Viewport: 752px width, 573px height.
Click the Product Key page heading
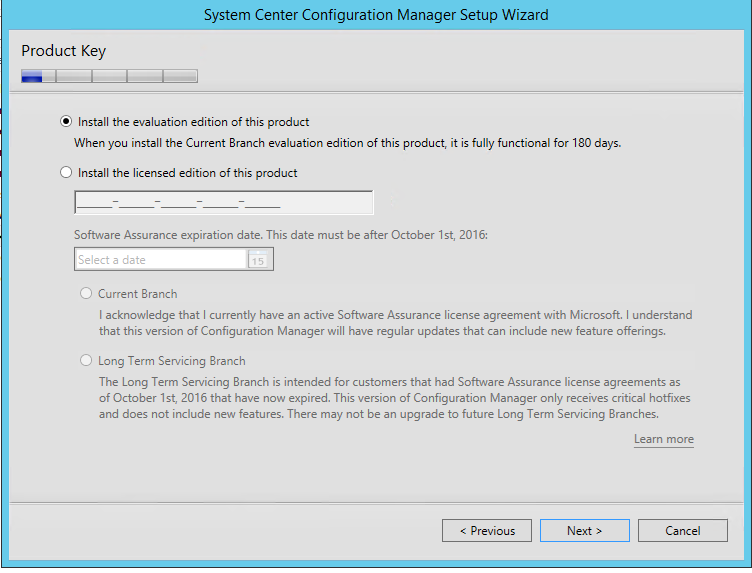click(x=63, y=51)
